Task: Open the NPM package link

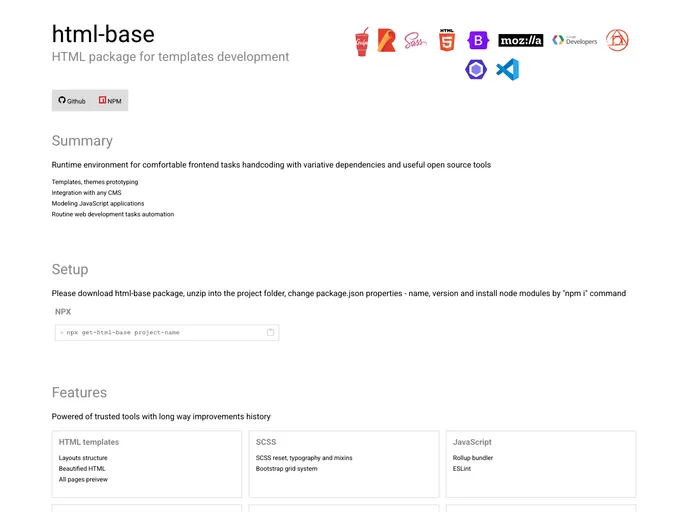Action: 110,101
